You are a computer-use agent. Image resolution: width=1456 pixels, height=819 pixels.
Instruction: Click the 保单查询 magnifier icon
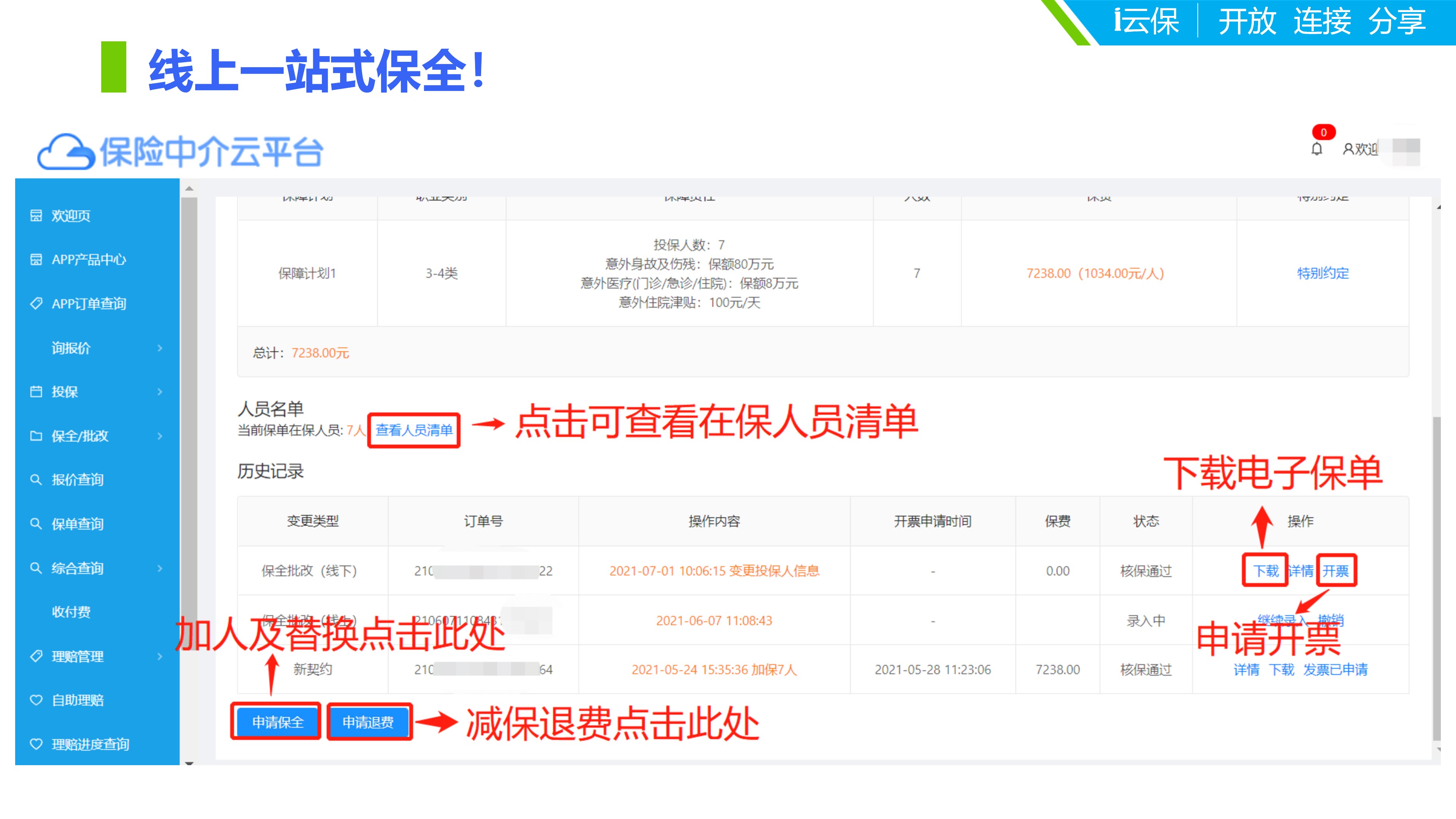click(36, 524)
